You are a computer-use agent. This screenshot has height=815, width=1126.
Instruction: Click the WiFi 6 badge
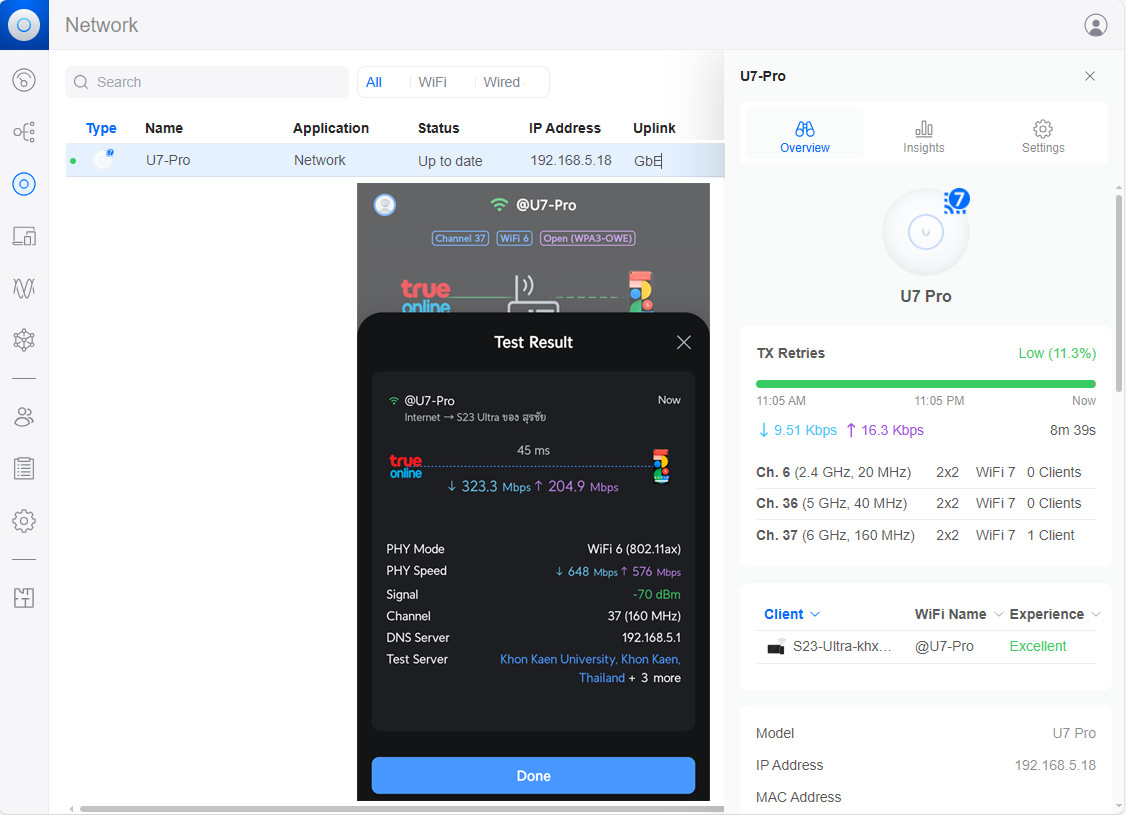coord(514,238)
